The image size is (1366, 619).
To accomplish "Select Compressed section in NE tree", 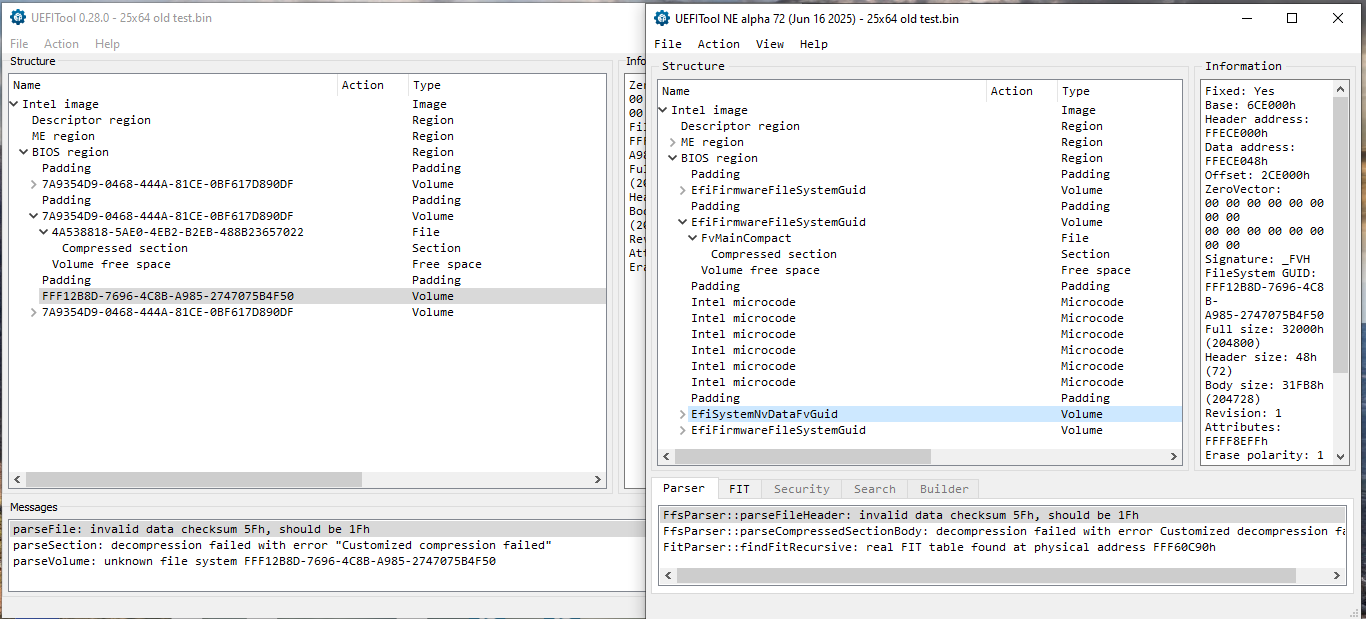I will (773, 254).
